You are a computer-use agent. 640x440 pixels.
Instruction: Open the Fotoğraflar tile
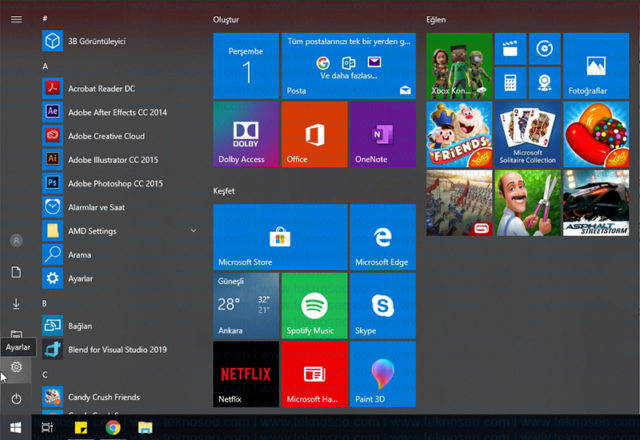pos(596,66)
